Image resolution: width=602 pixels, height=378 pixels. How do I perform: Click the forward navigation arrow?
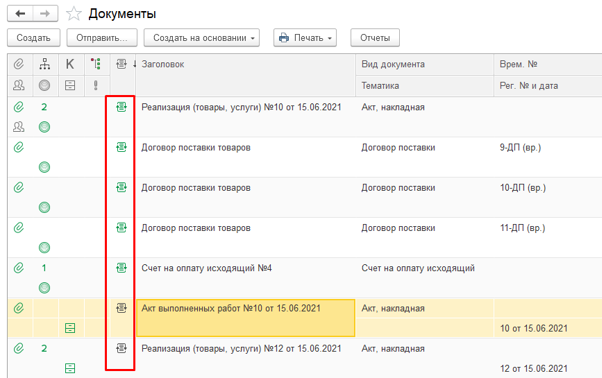[x=45, y=14]
